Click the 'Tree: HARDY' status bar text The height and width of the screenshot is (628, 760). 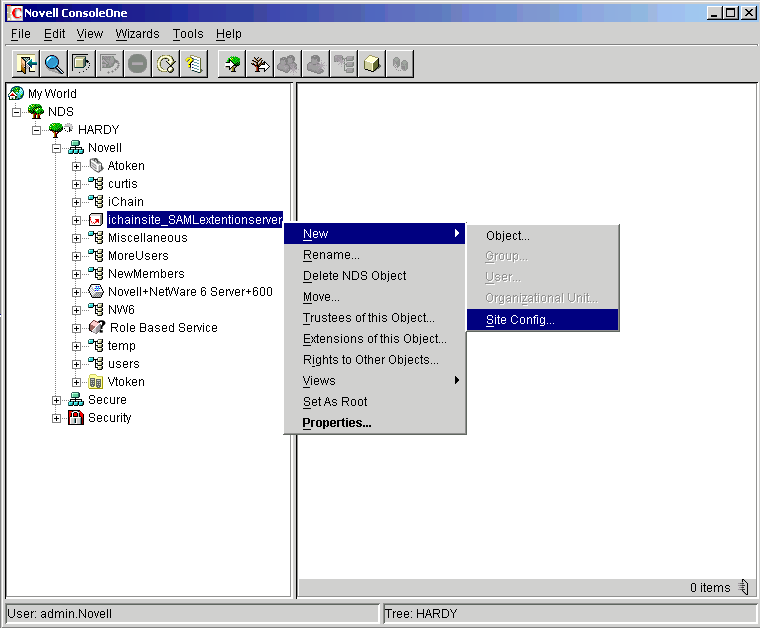(x=421, y=613)
